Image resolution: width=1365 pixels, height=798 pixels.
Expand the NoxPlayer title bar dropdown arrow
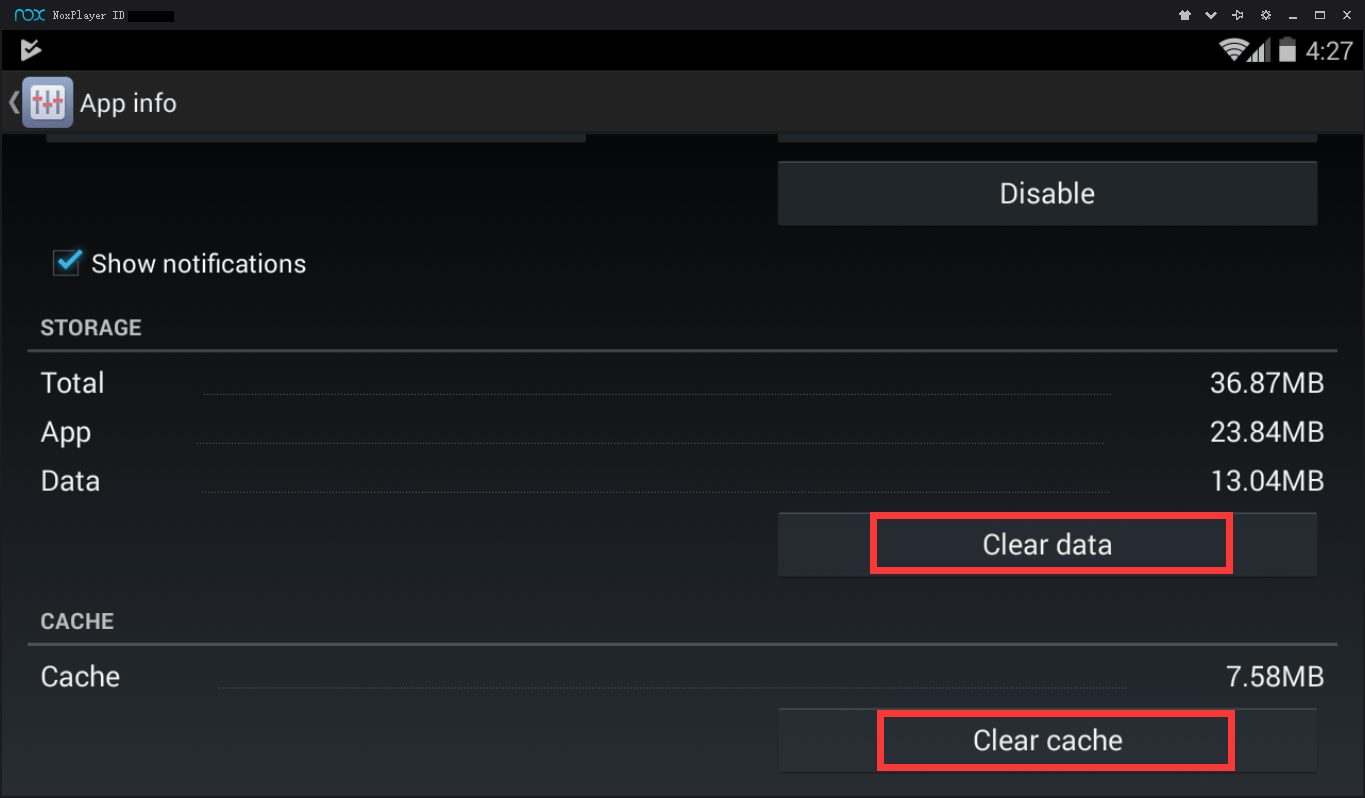click(1211, 15)
